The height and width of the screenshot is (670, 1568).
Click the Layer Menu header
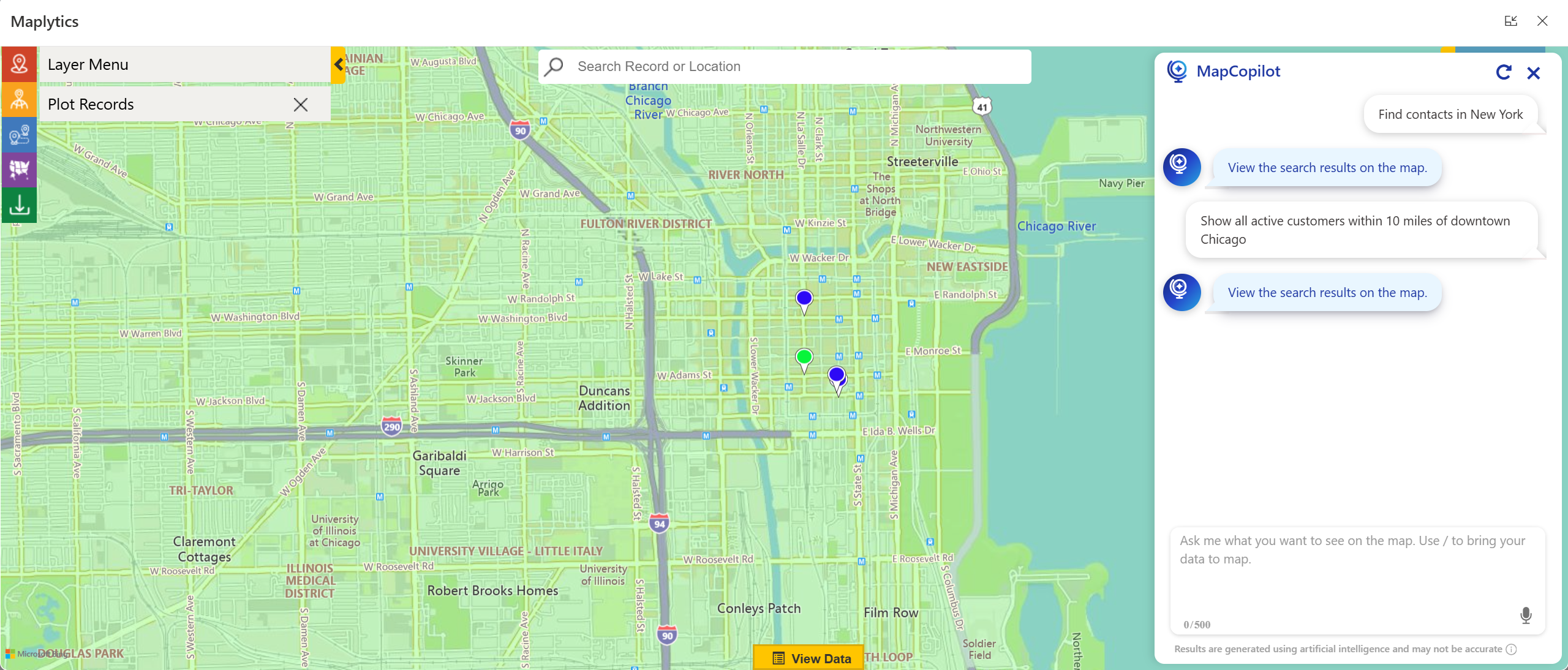[88, 64]
